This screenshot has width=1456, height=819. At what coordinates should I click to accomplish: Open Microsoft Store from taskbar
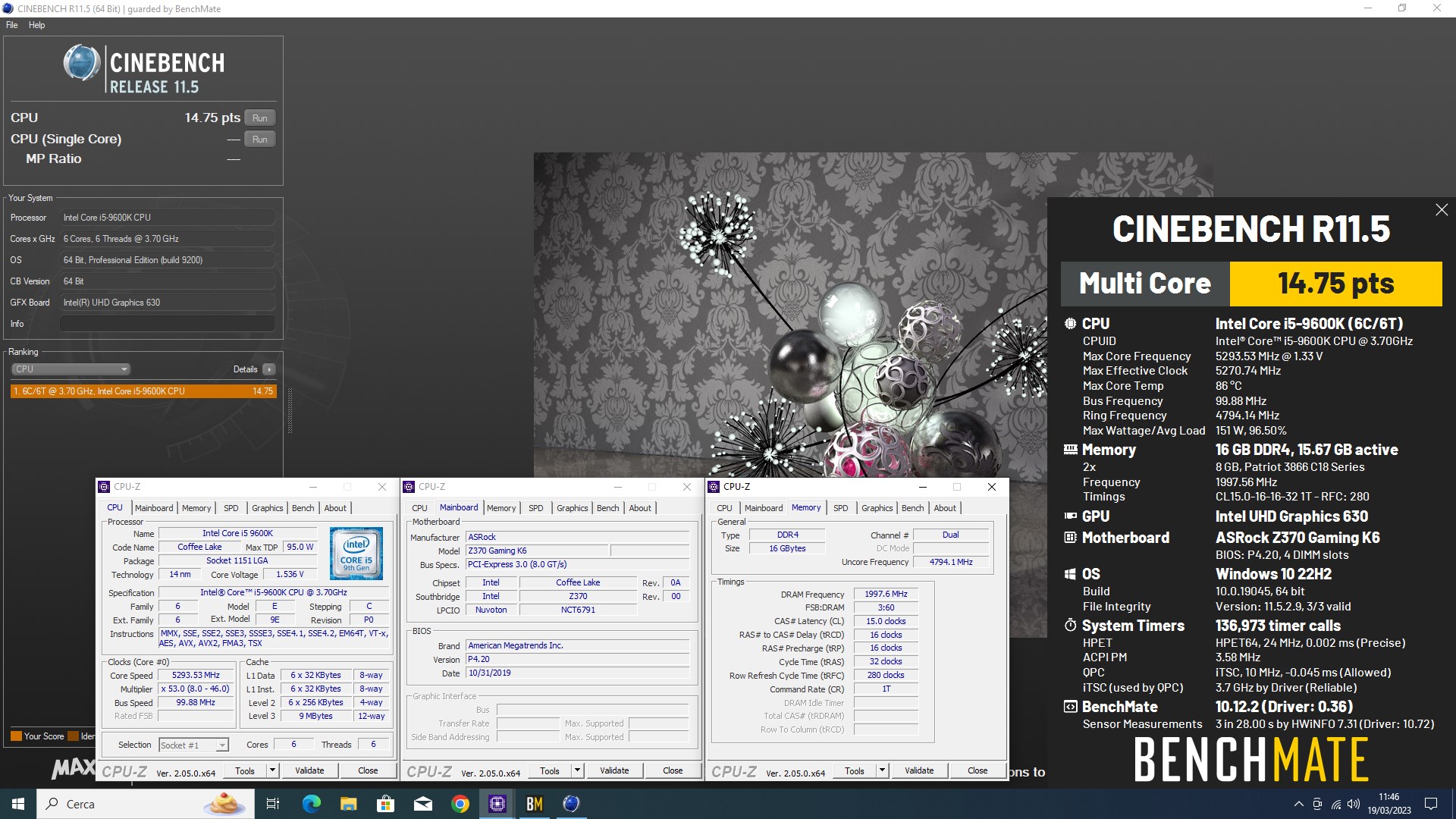pyautogui.click(x=386, y=804)
